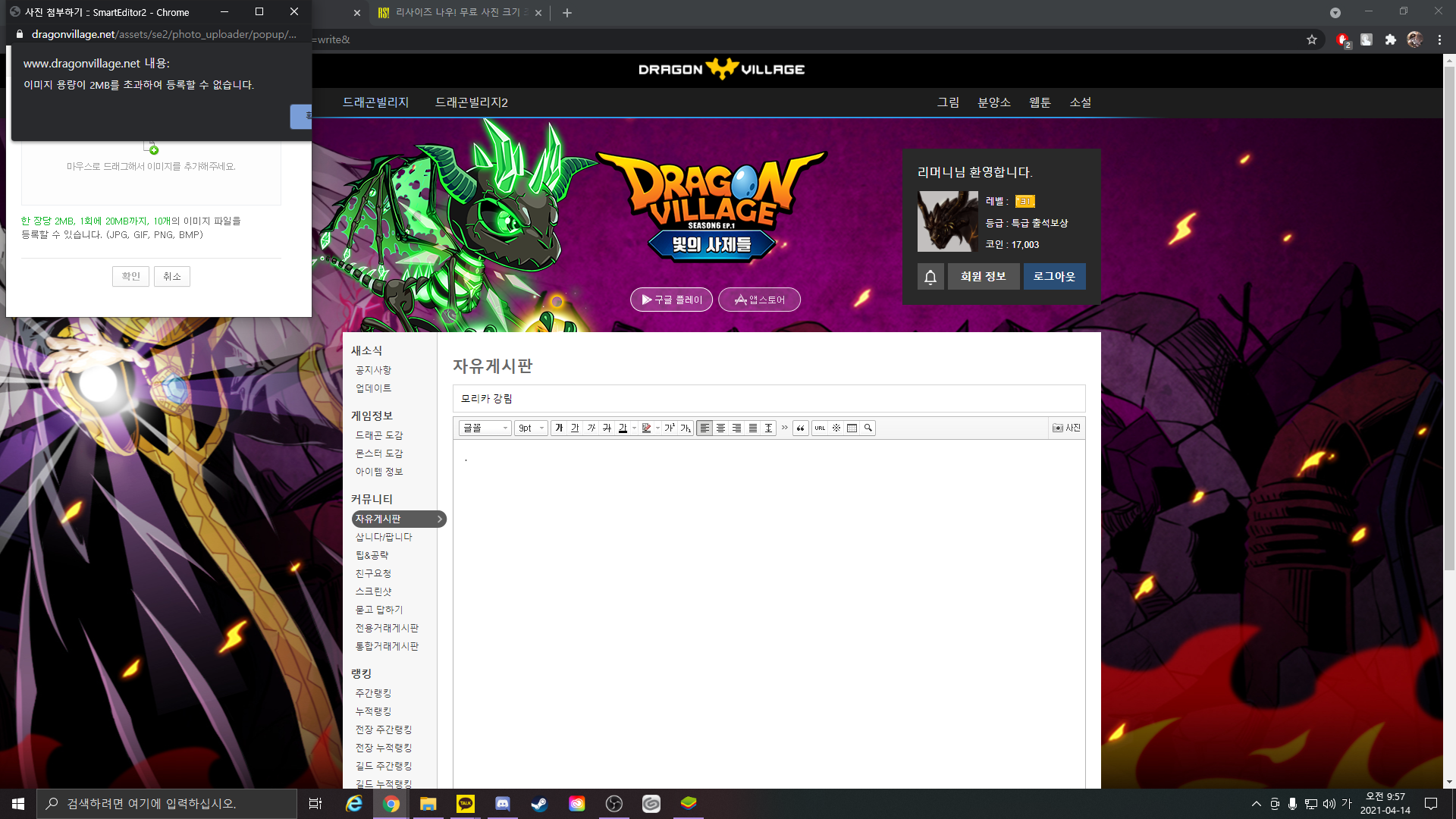Open Steam from the taskbar
Image resolution: width=1456 pixels, height=819 pixels.
point(539,804)
